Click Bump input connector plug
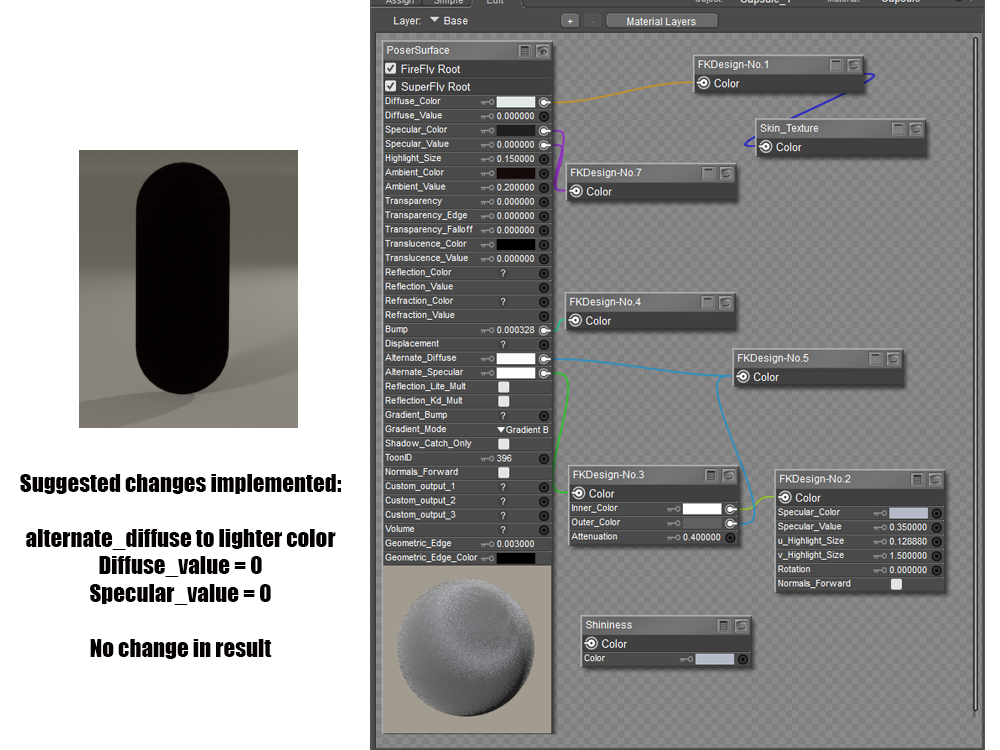This screenshot has height=750, width=1000. 544,330
